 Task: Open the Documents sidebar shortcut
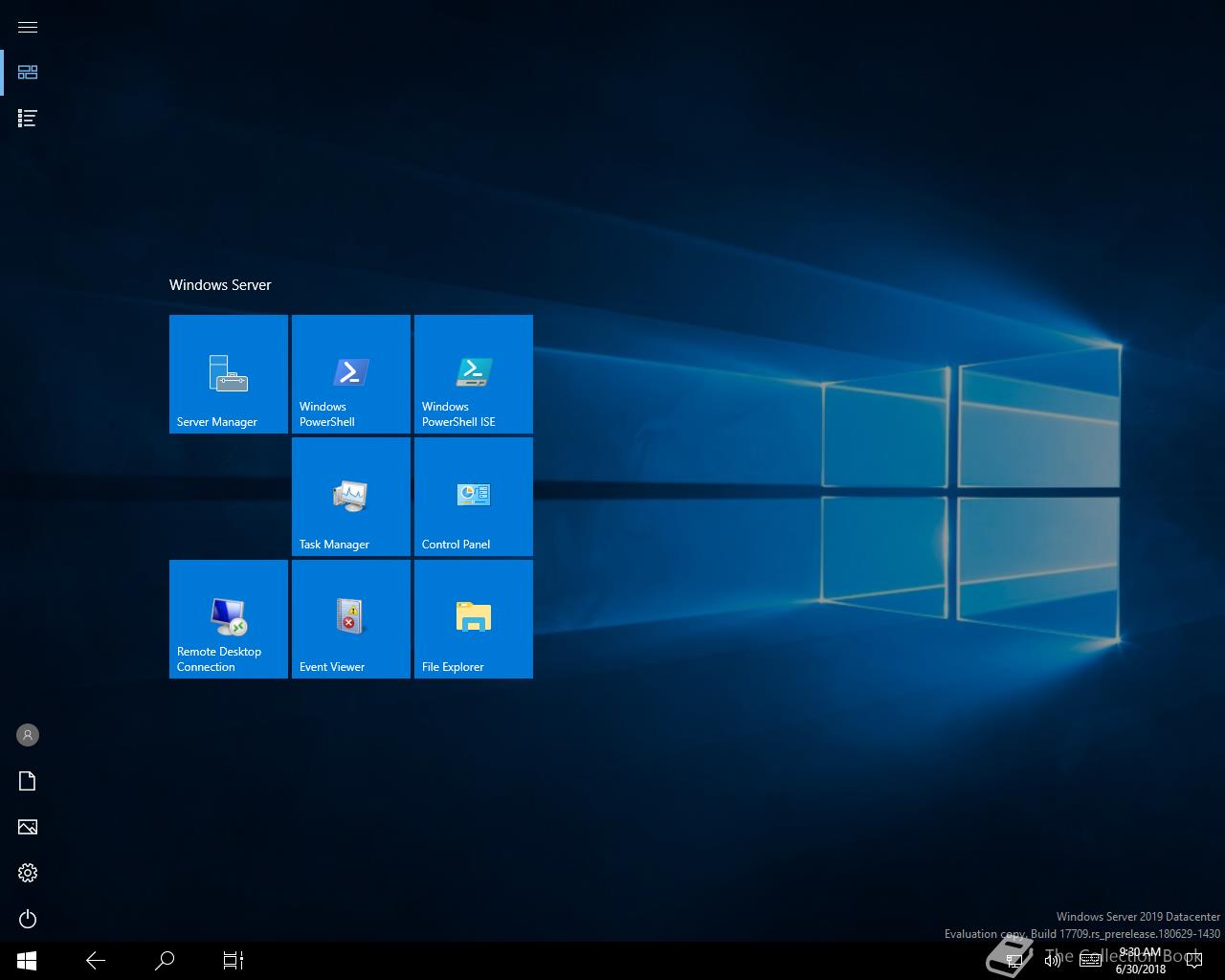pyautogui.click(x=28, y=781)
